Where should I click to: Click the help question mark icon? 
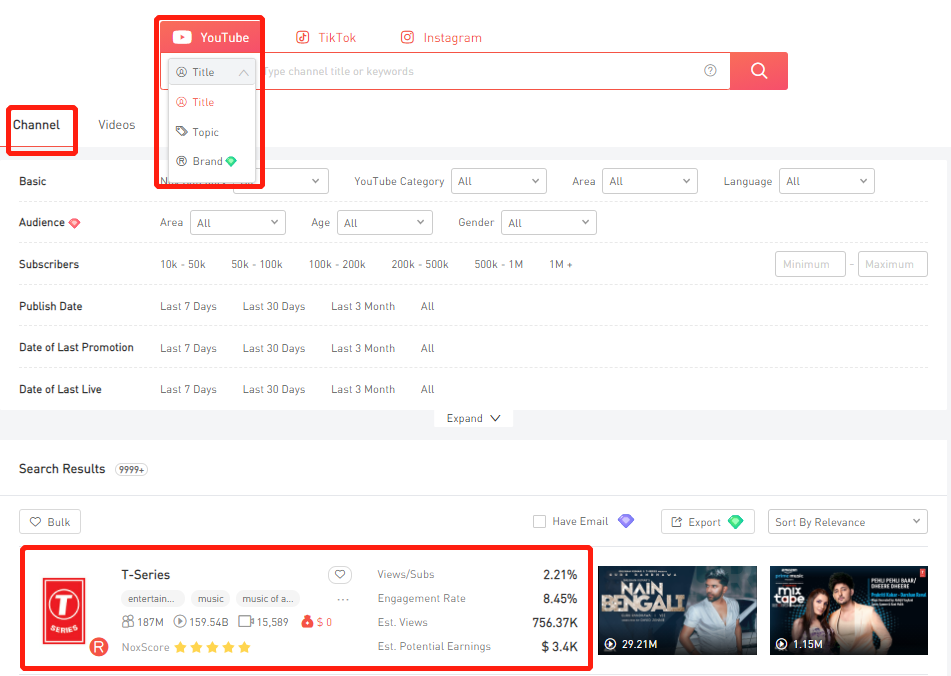tap(710, 71)
